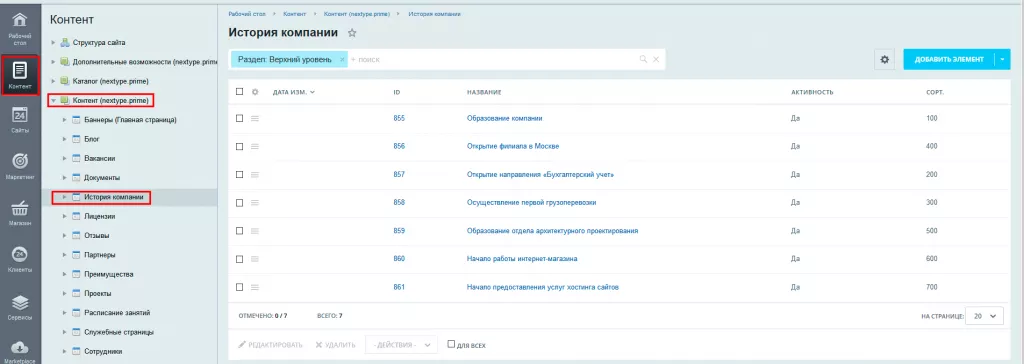Expand the Лицензии tree node
The width and height of the screenshot is (1024, 364).
pos(64,216)
